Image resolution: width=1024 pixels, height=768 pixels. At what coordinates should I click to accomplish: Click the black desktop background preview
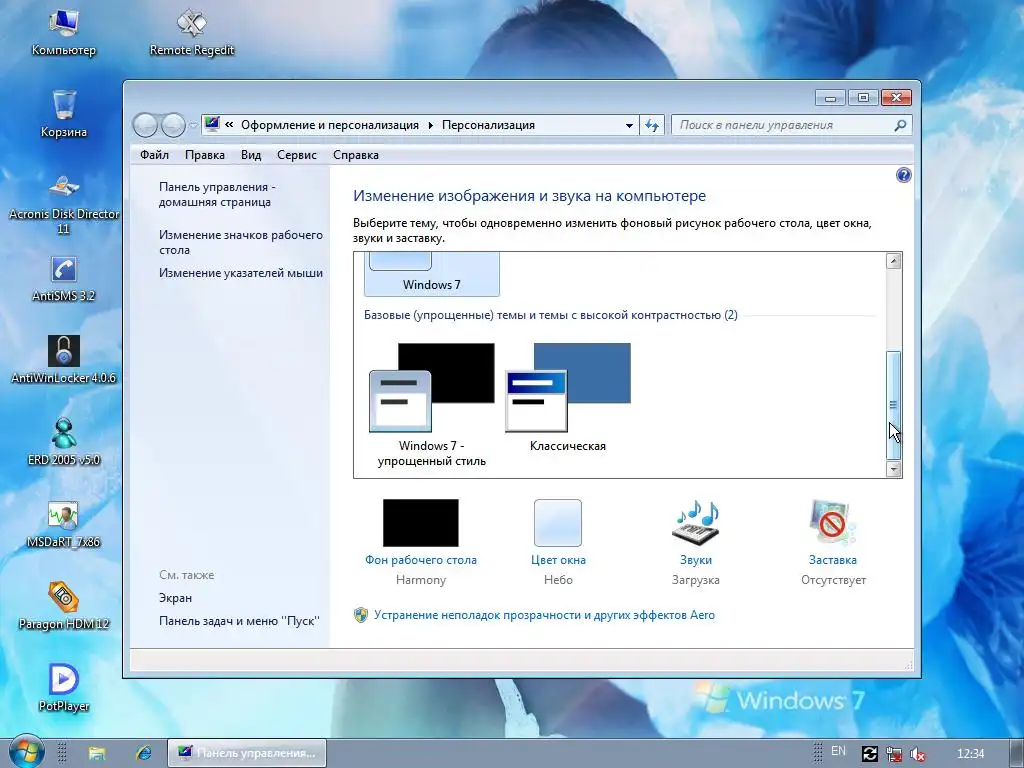pyautogui.click(x=421, y=522)
